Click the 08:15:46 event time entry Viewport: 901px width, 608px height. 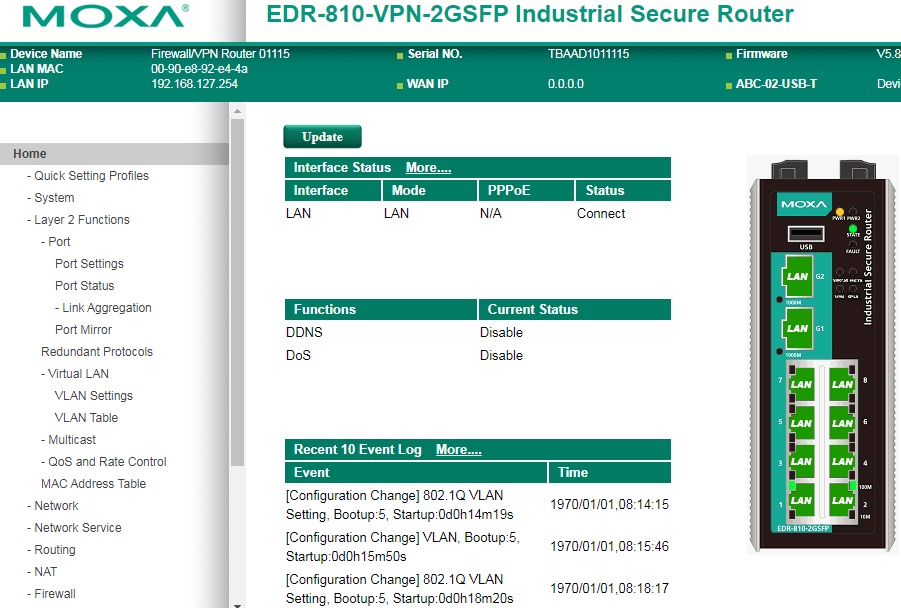coord(610,547)
